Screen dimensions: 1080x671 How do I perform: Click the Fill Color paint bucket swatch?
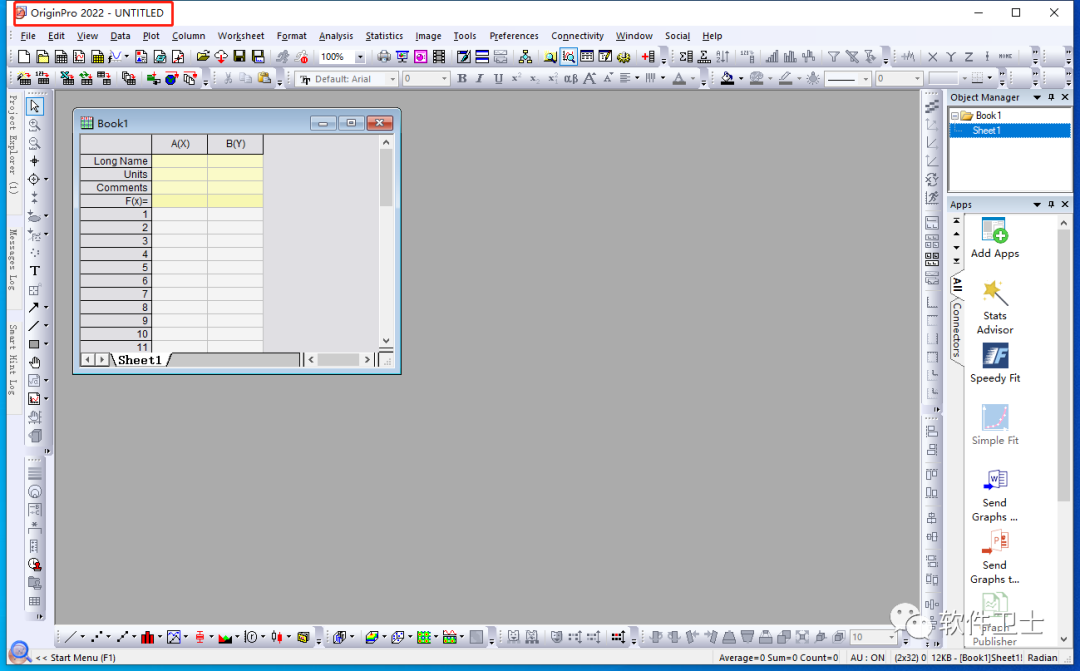pyautogui.click(x=727, y=79)
